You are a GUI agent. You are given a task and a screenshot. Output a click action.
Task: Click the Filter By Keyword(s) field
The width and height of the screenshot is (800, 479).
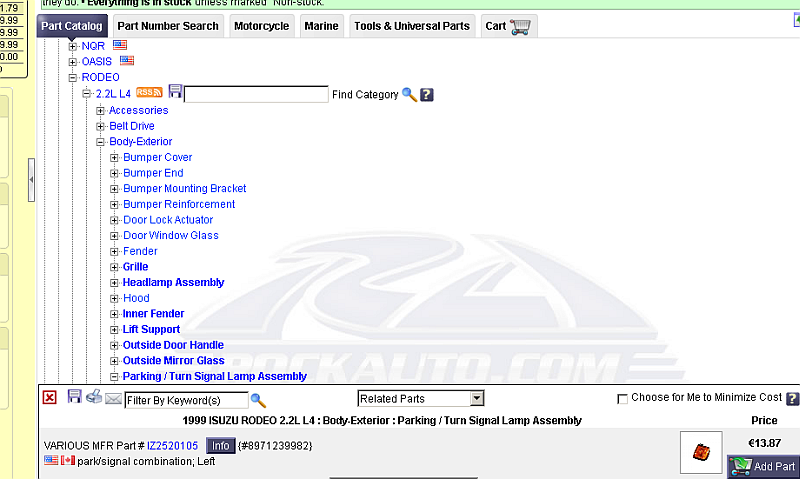186,400
